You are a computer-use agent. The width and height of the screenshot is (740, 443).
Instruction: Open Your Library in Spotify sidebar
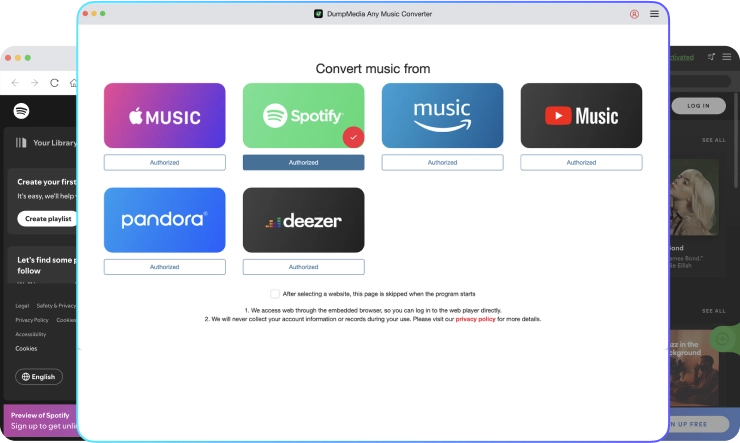(46, 142)
